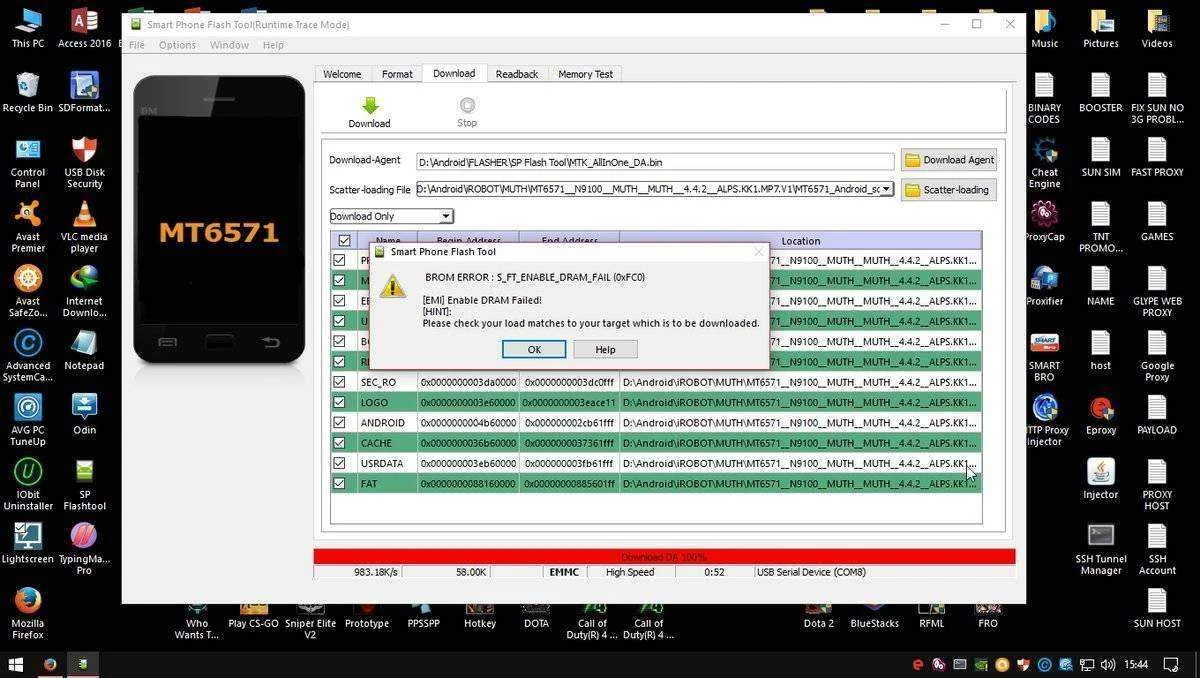The width and height of the screenshot is (1200, 678).
Task: Click the taskbar clock showing 15:44
Action: coord(1135,664)
